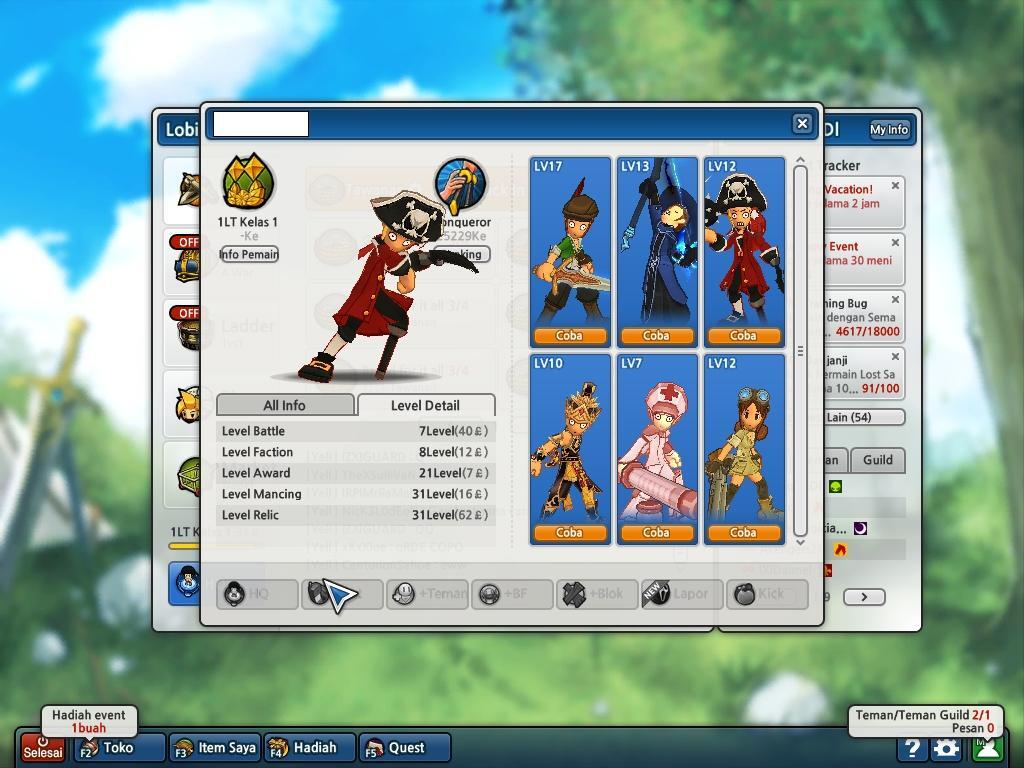The width and height of the screenshot is (1024, 768).
Task: Open the Quest menu (F5)
Action: tap(405, 748)
